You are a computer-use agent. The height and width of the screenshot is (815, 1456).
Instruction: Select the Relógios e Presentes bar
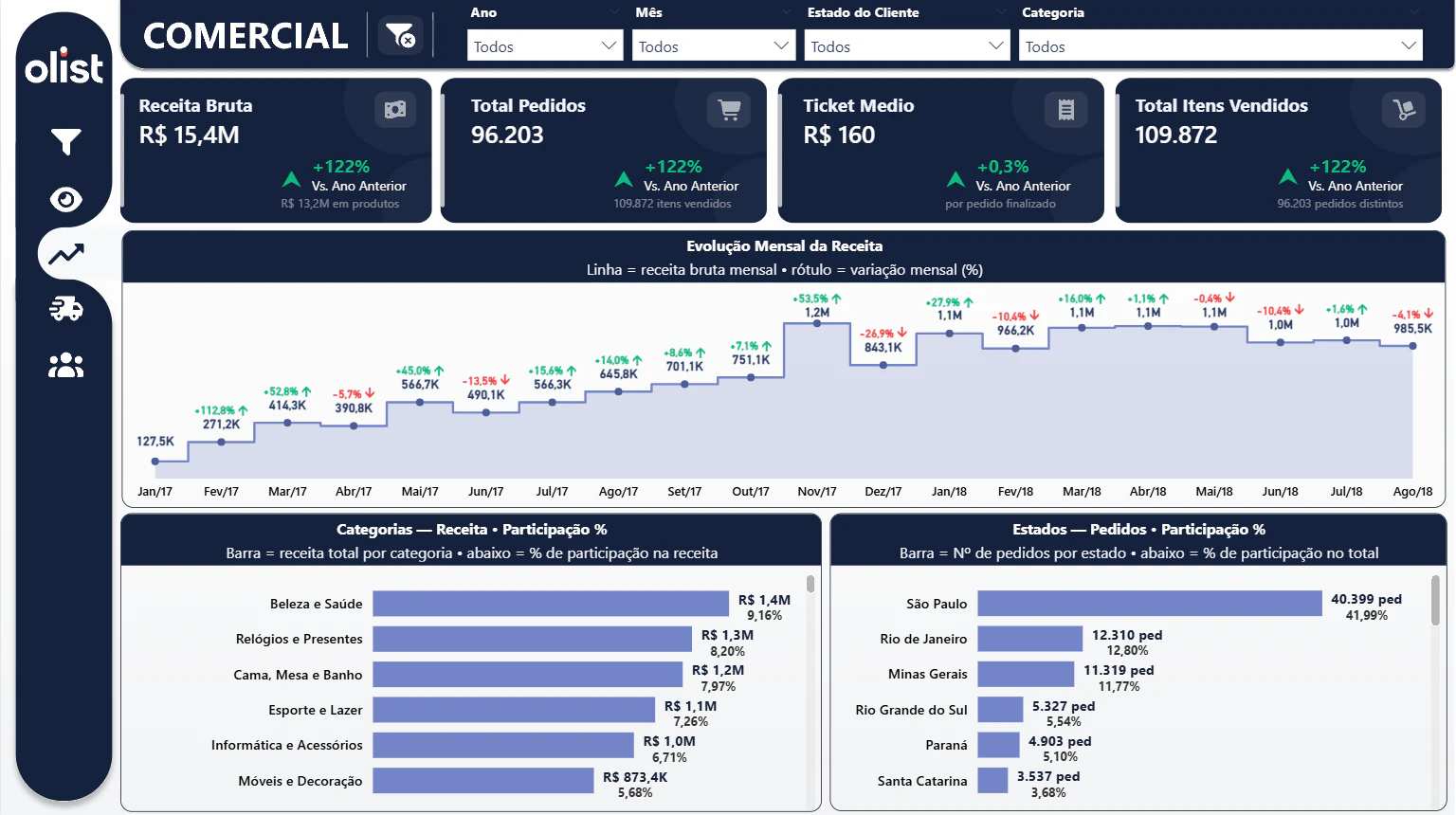[x=533, y=639]
